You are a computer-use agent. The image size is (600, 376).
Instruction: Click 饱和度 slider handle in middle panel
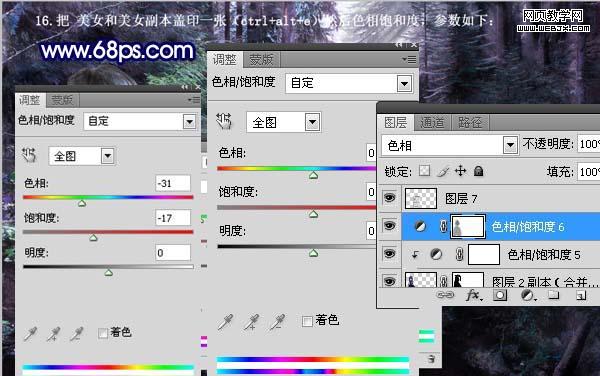click(x=313, y=214)
